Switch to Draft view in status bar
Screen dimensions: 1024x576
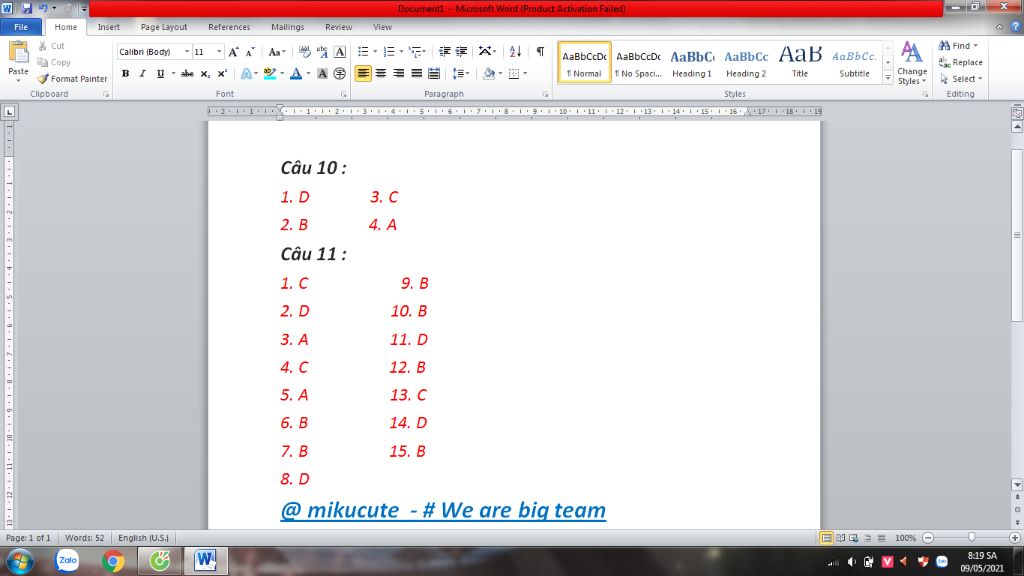(882, 538)
